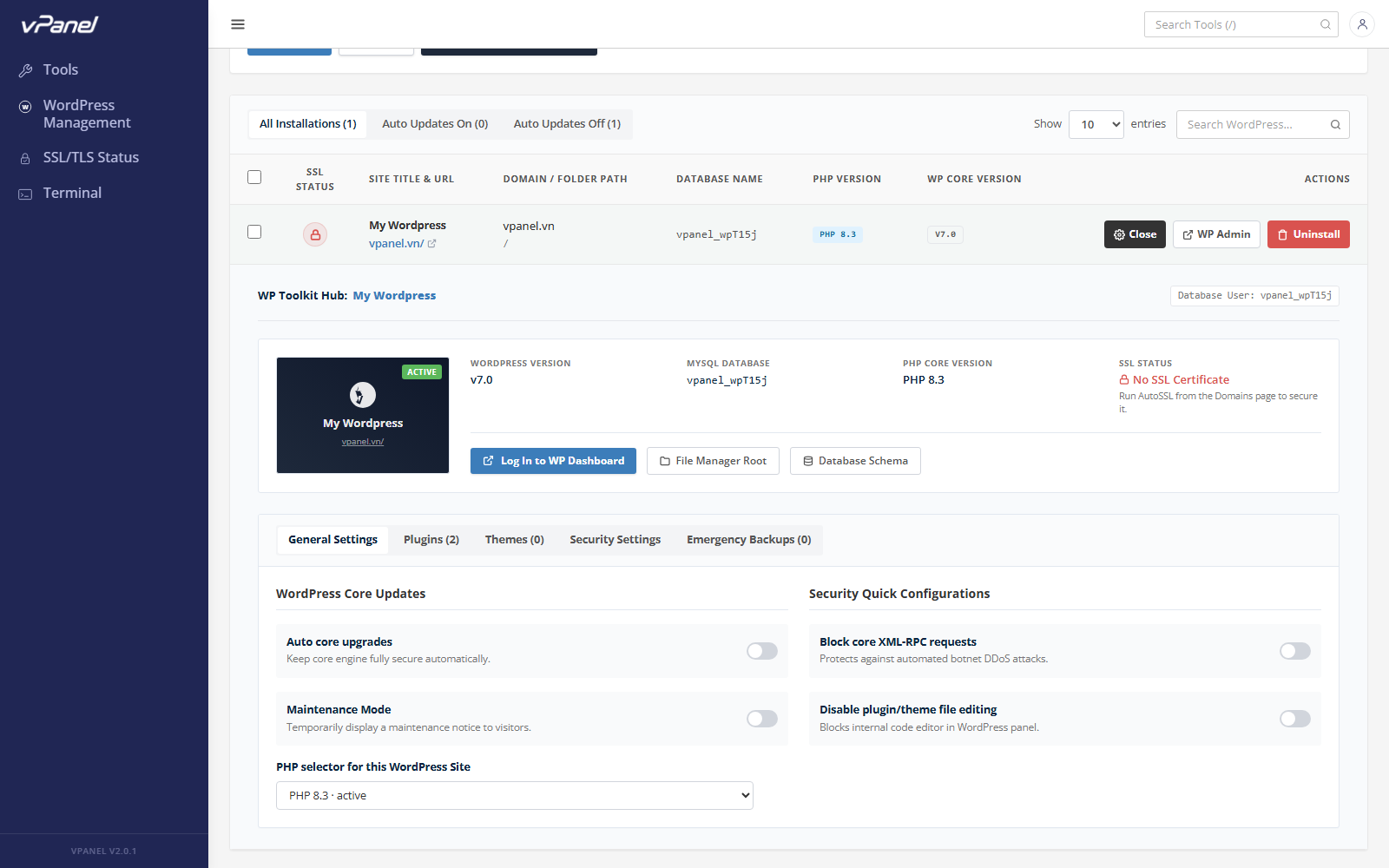Viewport: 1389px width, 868px height.
Task: Open the vpanel.vn/ site link in table
Action: (x=397, y=244)
